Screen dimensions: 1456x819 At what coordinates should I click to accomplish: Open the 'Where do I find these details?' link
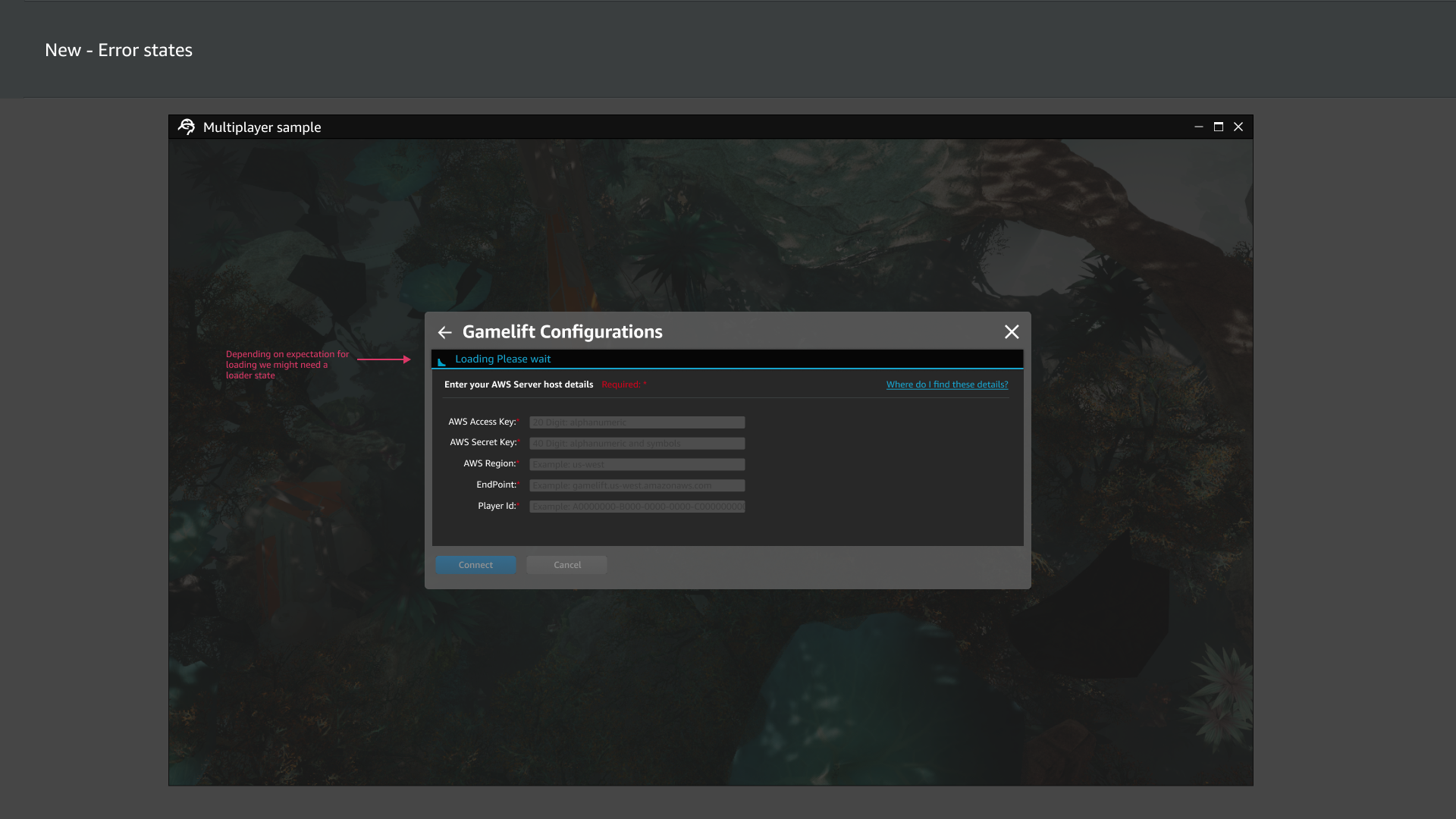click(947, 384)
